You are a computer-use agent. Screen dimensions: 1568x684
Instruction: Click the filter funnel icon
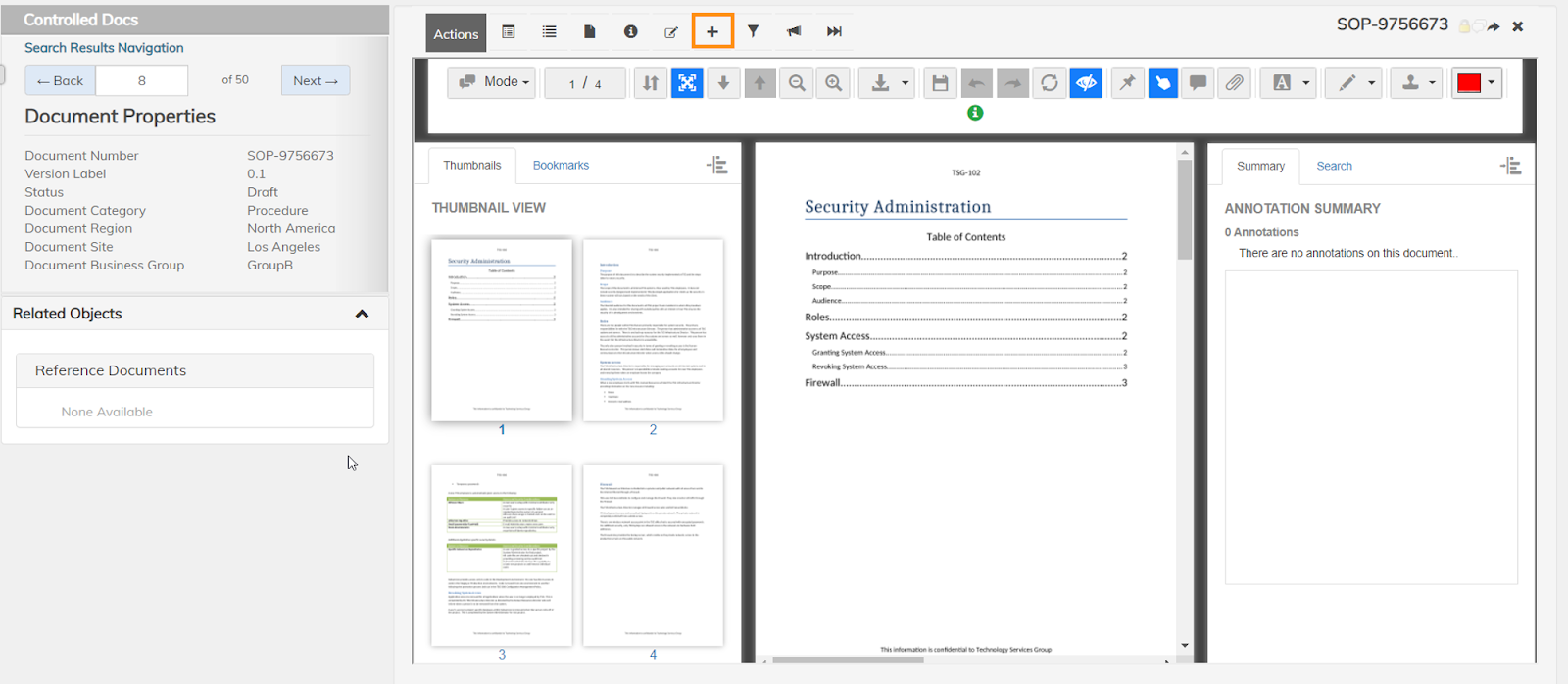(753, 31)
